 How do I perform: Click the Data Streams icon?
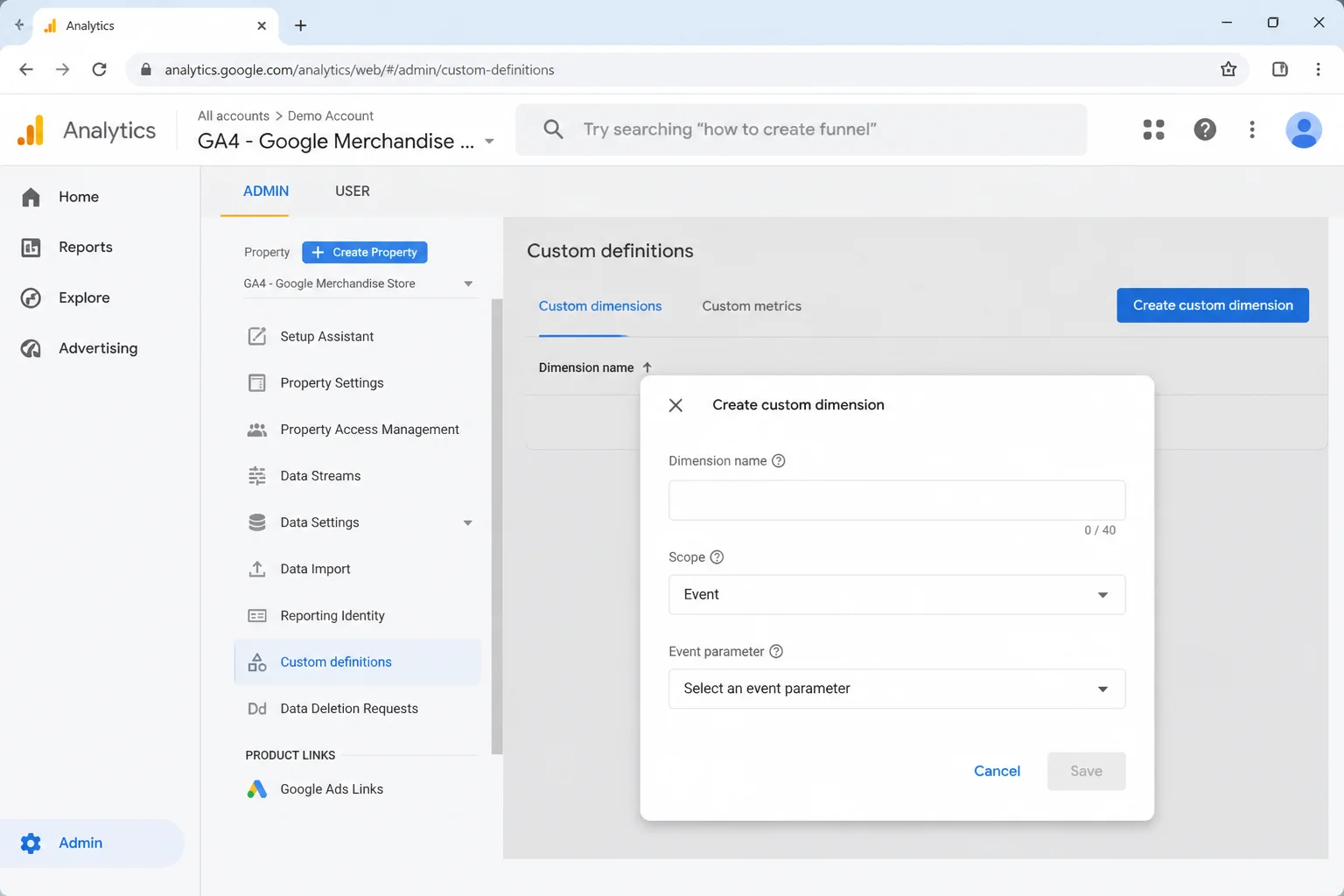pyautogui.click(x=256, y=476)
